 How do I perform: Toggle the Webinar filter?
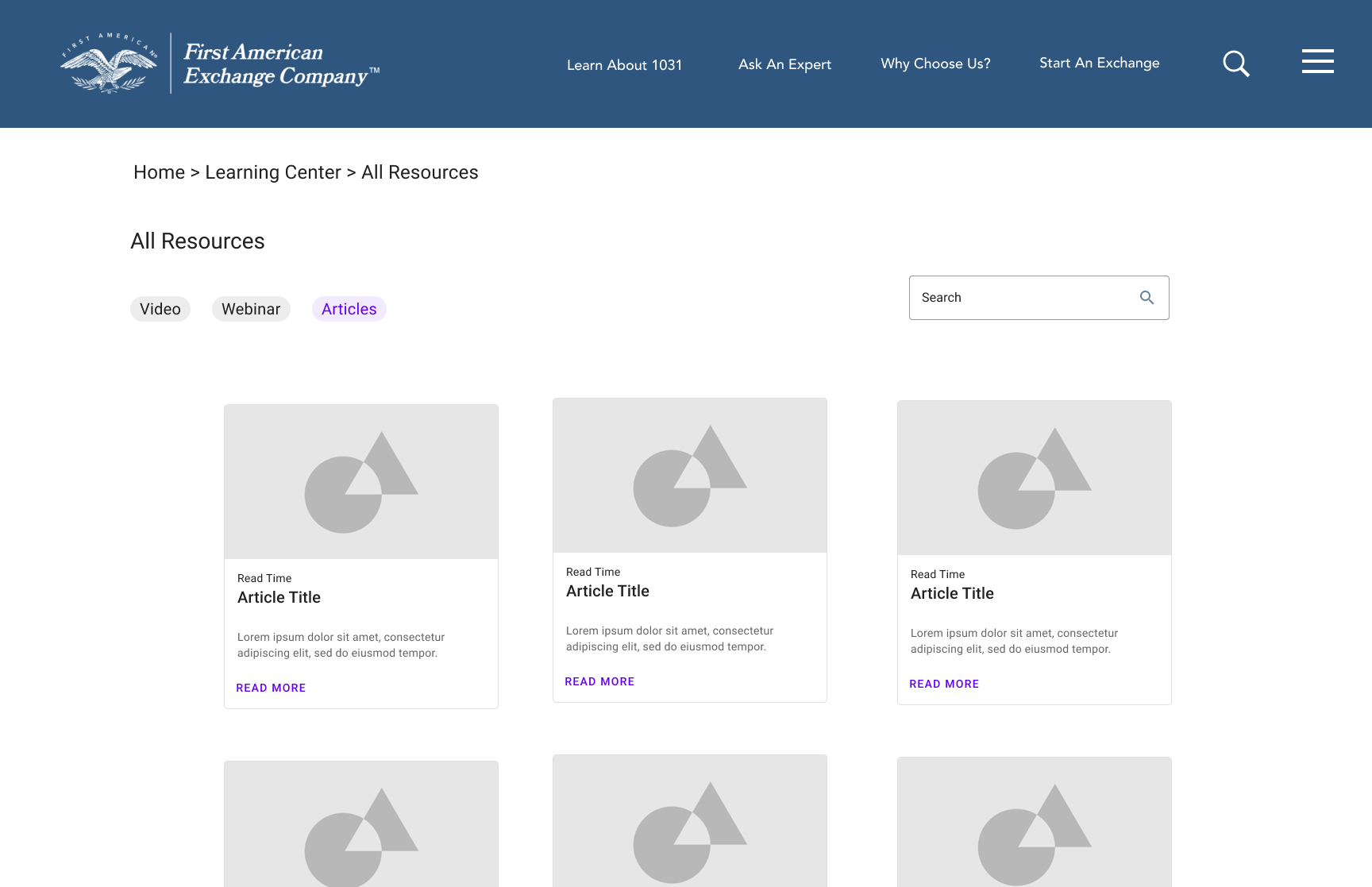pyautogui.click(x=251, y=309)
